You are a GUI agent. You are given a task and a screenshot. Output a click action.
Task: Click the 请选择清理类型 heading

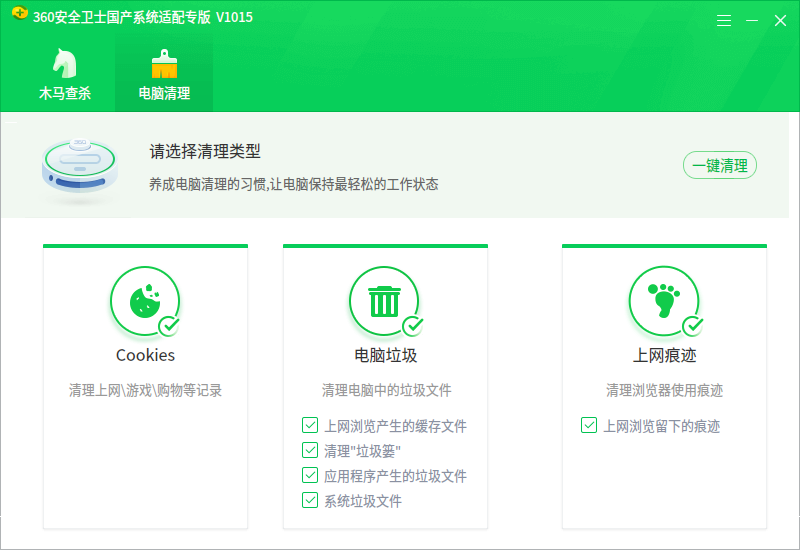click(205, 152)
